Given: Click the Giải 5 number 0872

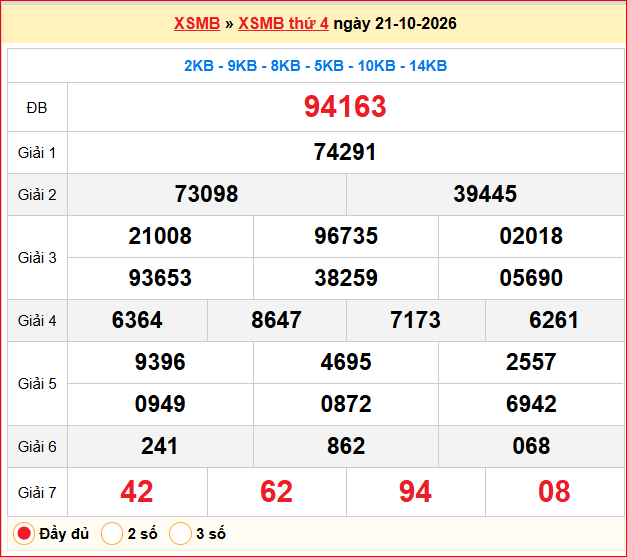Looking at the screenshot, I should 346,404.
